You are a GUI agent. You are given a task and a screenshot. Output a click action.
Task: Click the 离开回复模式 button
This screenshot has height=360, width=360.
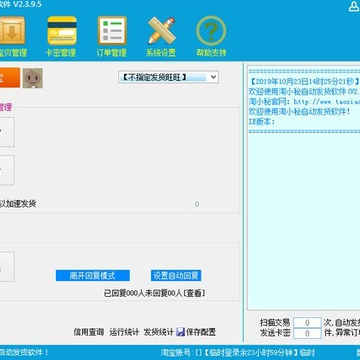tap(93, 275)
